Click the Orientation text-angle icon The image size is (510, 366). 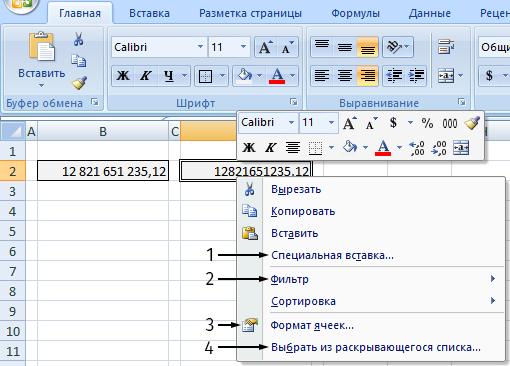coord(394,47)
